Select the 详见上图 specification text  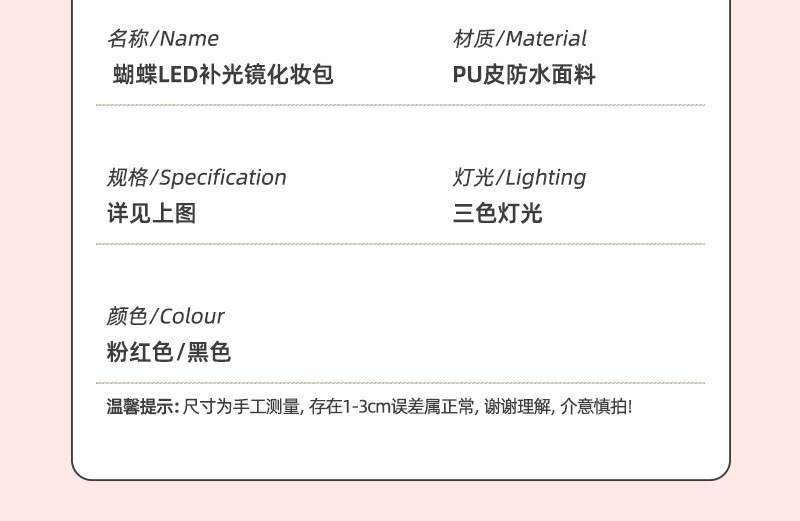(152, 213)
